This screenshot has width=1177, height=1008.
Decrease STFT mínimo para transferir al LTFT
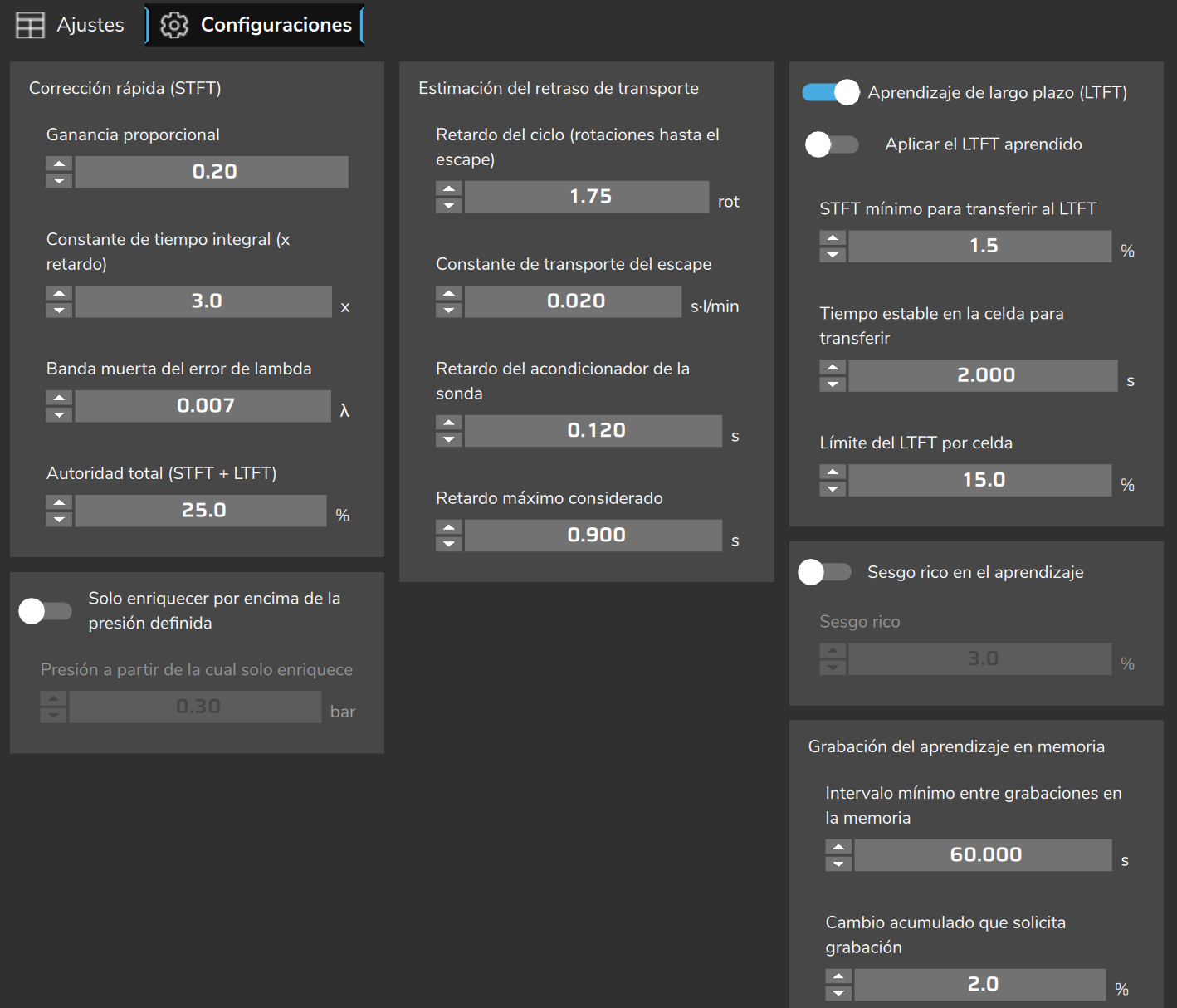coord(833,255)
